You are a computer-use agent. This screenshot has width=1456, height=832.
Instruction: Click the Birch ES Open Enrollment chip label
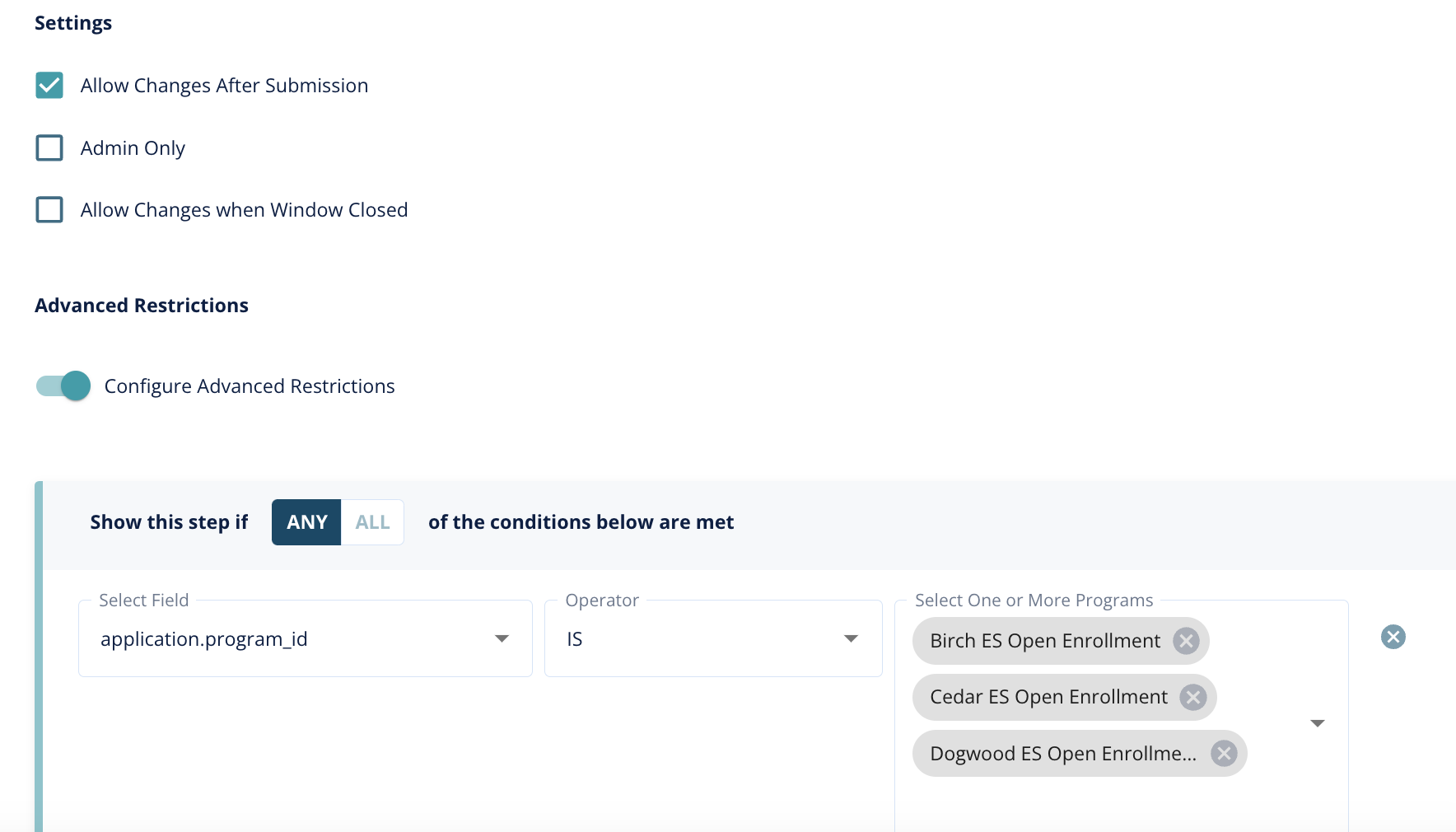pos(1044,641)
